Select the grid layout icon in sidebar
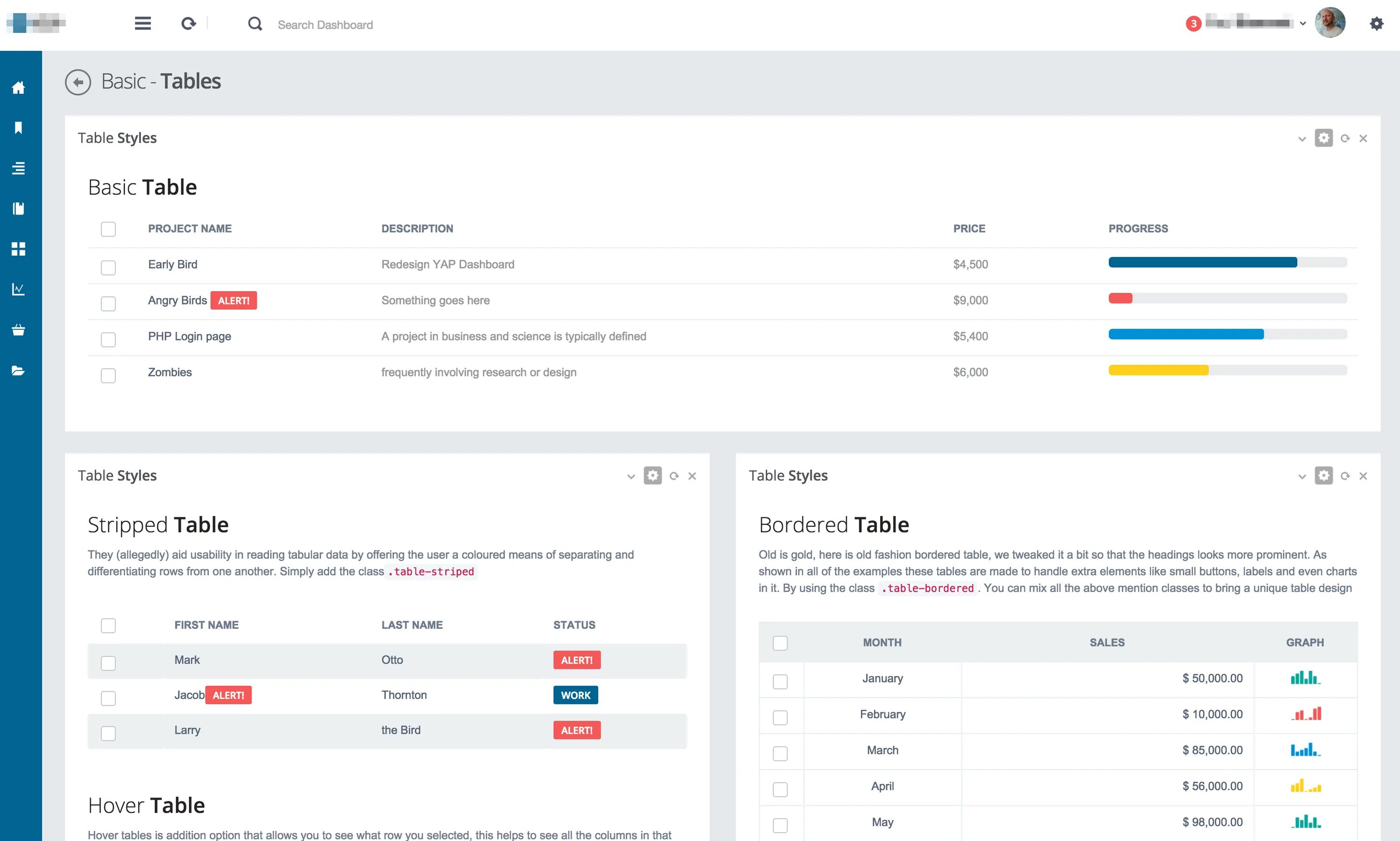 [18, 249]
